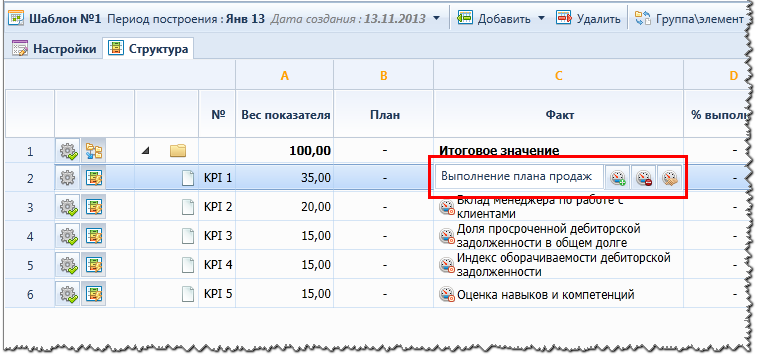Click table edit icon in KPI 1 row
The width and height of the screenshot is (762, 361).
coord(93,178)
